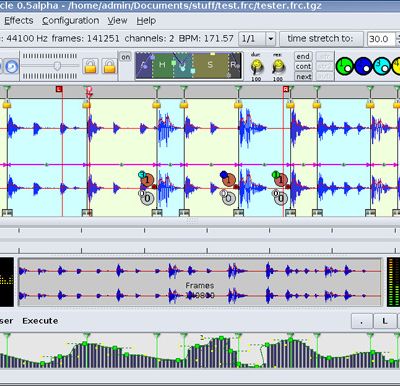Screen dimensions: 400x386
Task: Select the teal decay segment of the envelope
Action: pos(183,65)
